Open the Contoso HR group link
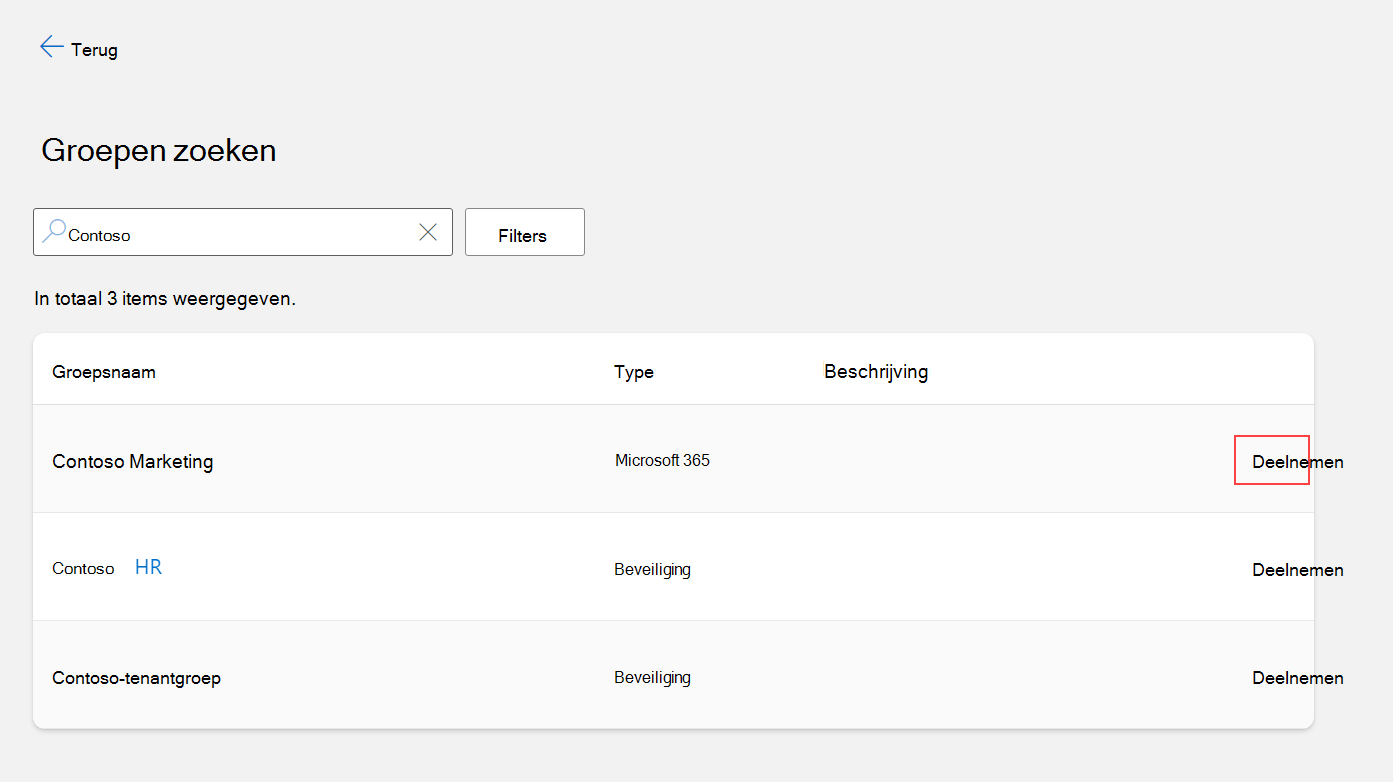 107,568
